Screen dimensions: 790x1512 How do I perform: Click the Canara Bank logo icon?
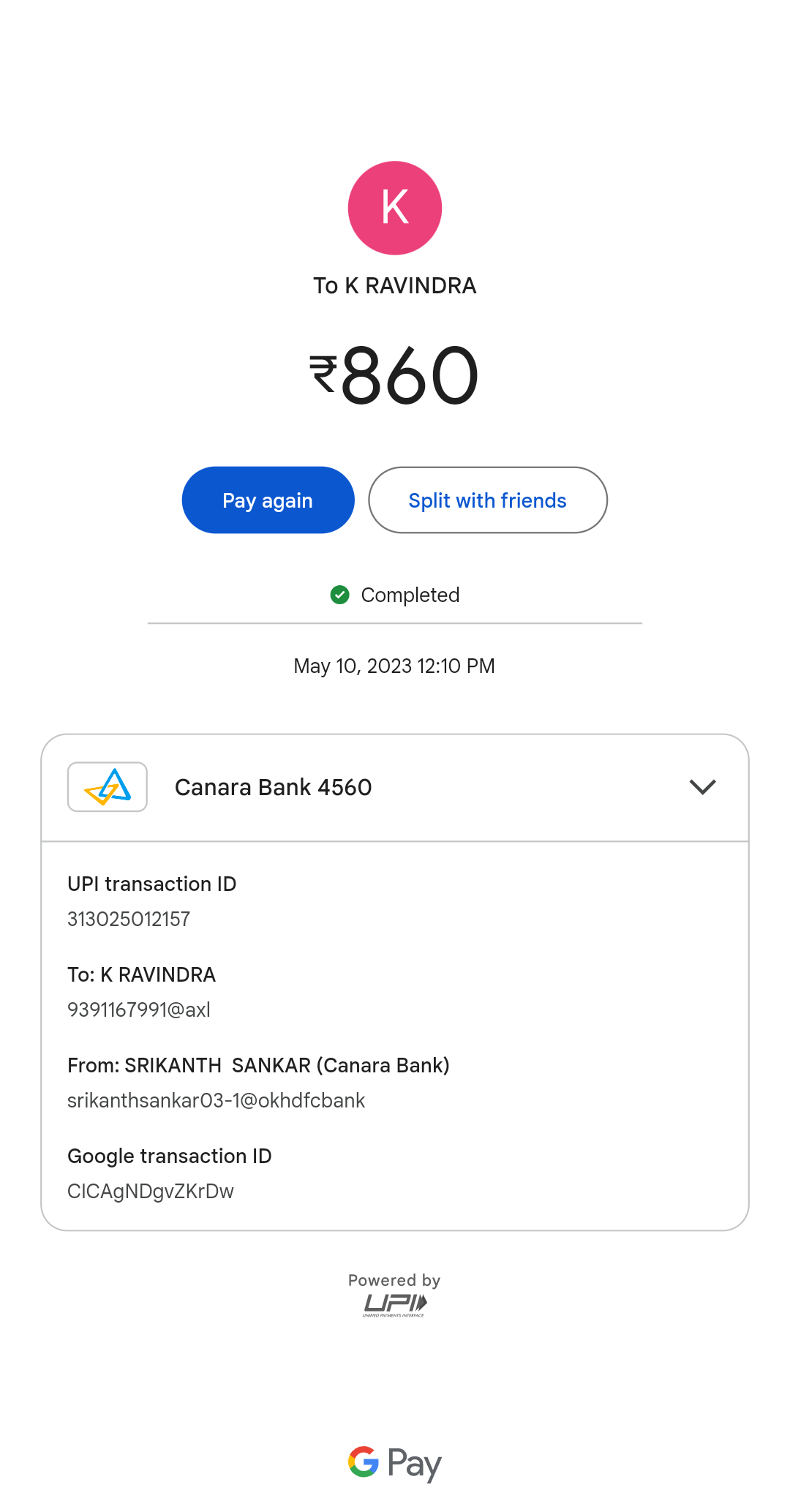(x=108, y=787)
